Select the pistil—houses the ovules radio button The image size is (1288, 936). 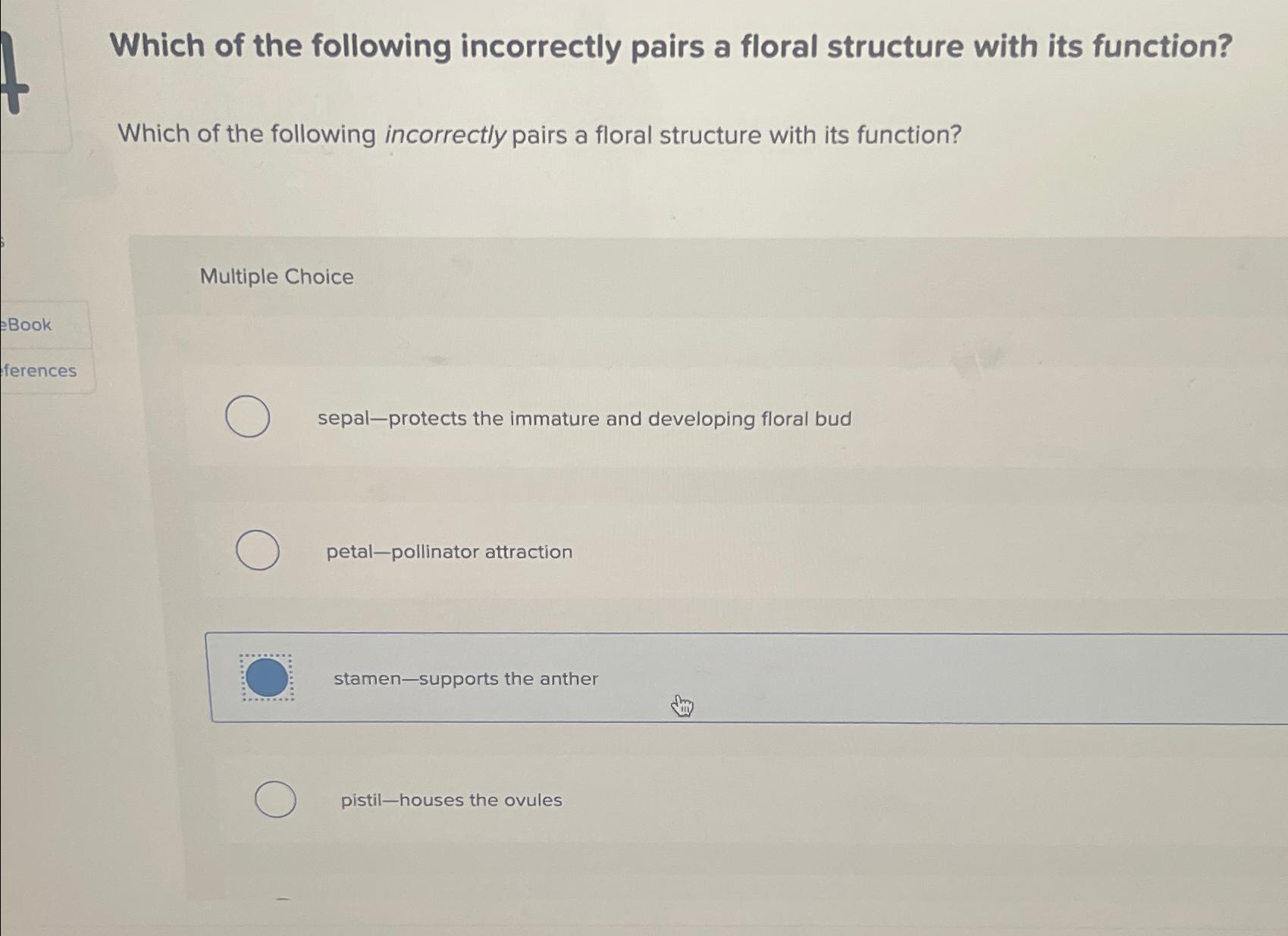(x=274, y=798)
